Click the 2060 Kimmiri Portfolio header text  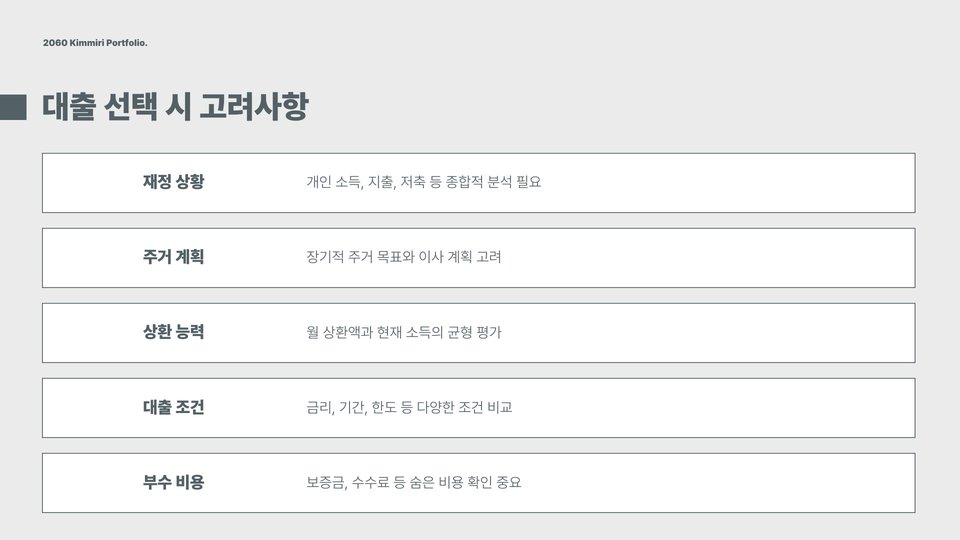95,43
